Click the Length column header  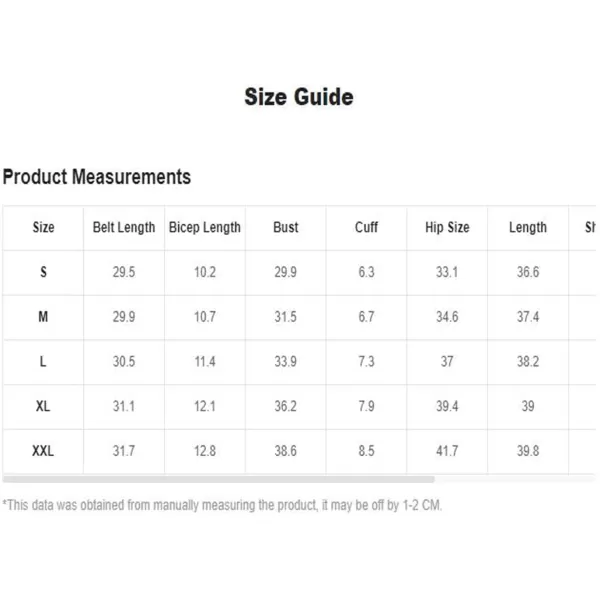pos(528,227)
